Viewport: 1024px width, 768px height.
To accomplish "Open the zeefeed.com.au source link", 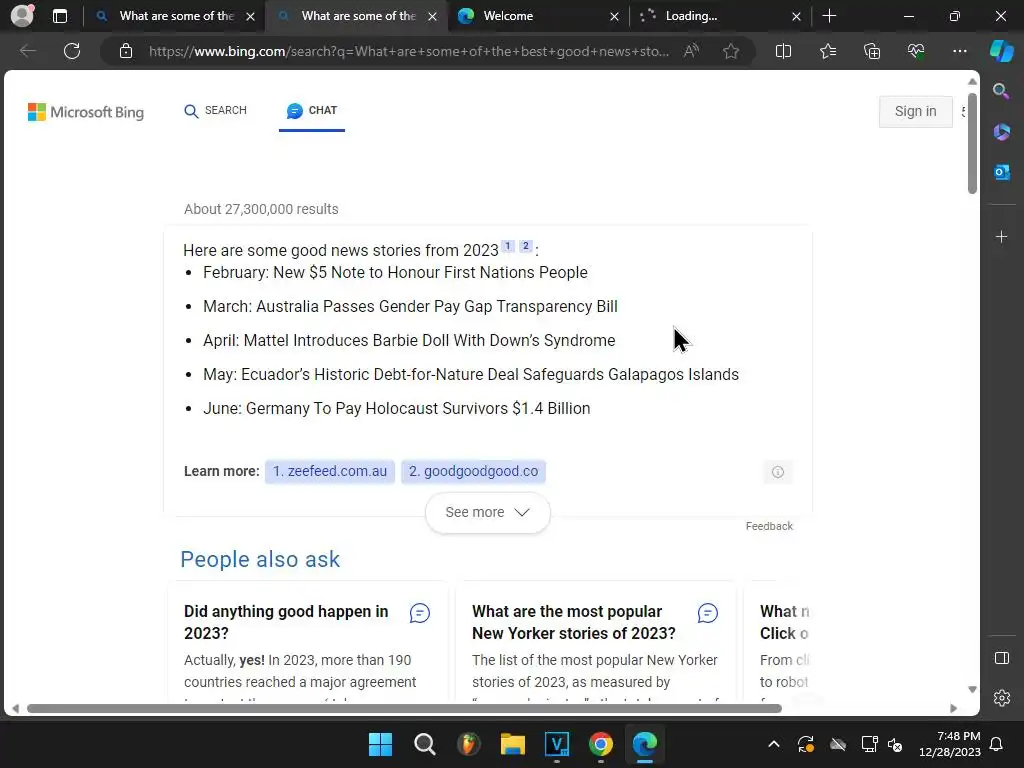I will pyautogui.click(x=330, y=472).
